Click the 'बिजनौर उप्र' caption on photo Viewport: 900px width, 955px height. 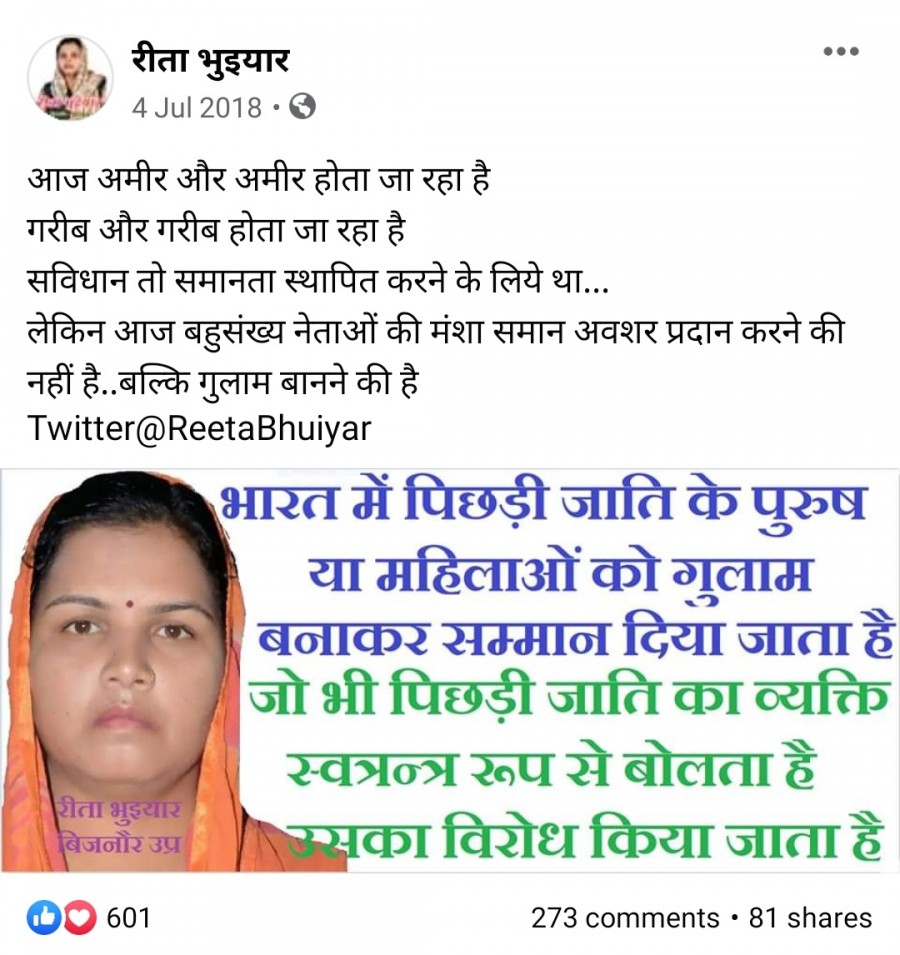tap(118, 844)
